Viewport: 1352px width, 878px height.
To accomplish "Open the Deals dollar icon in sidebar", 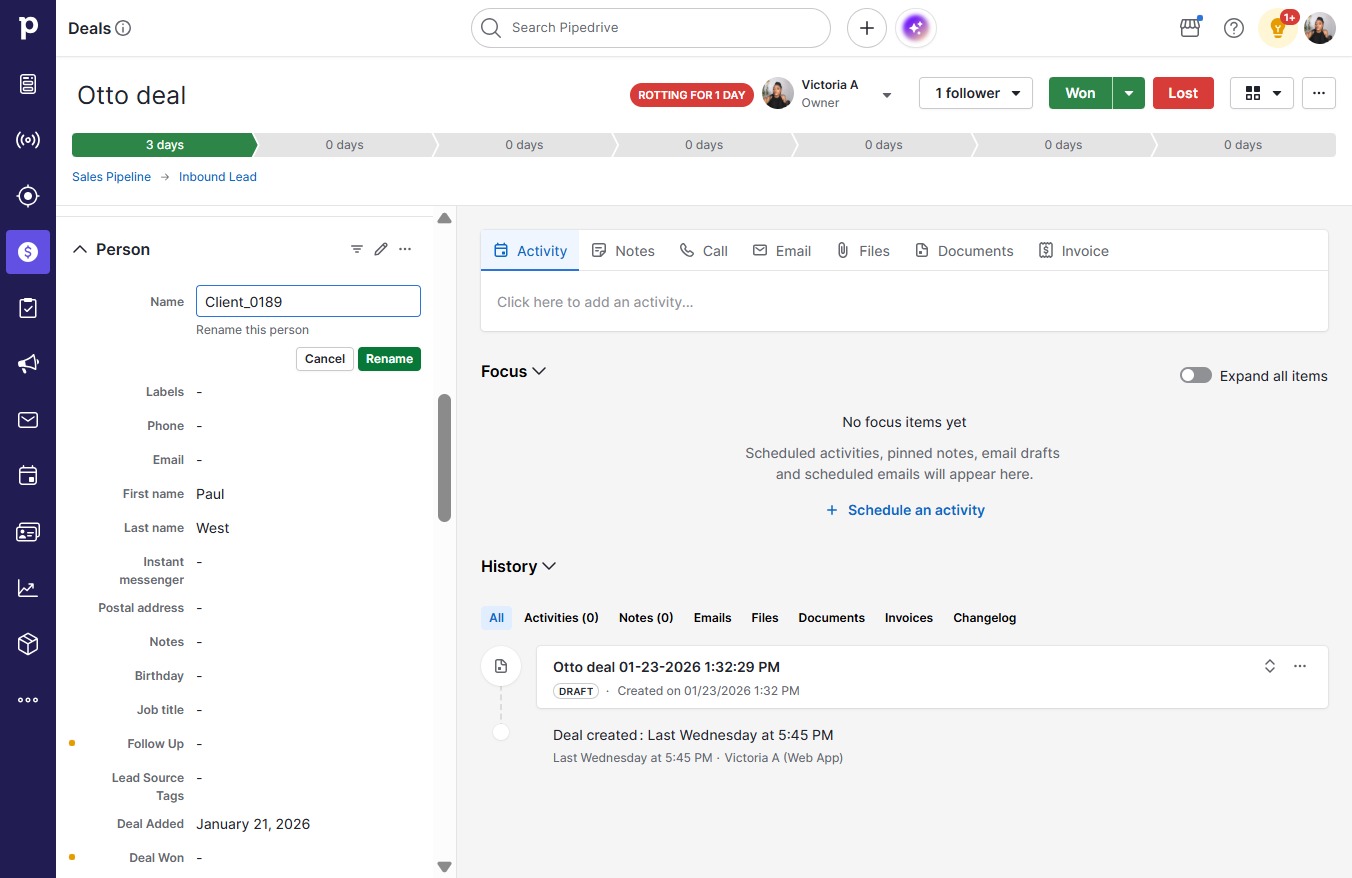I will [x=28, y=252].
